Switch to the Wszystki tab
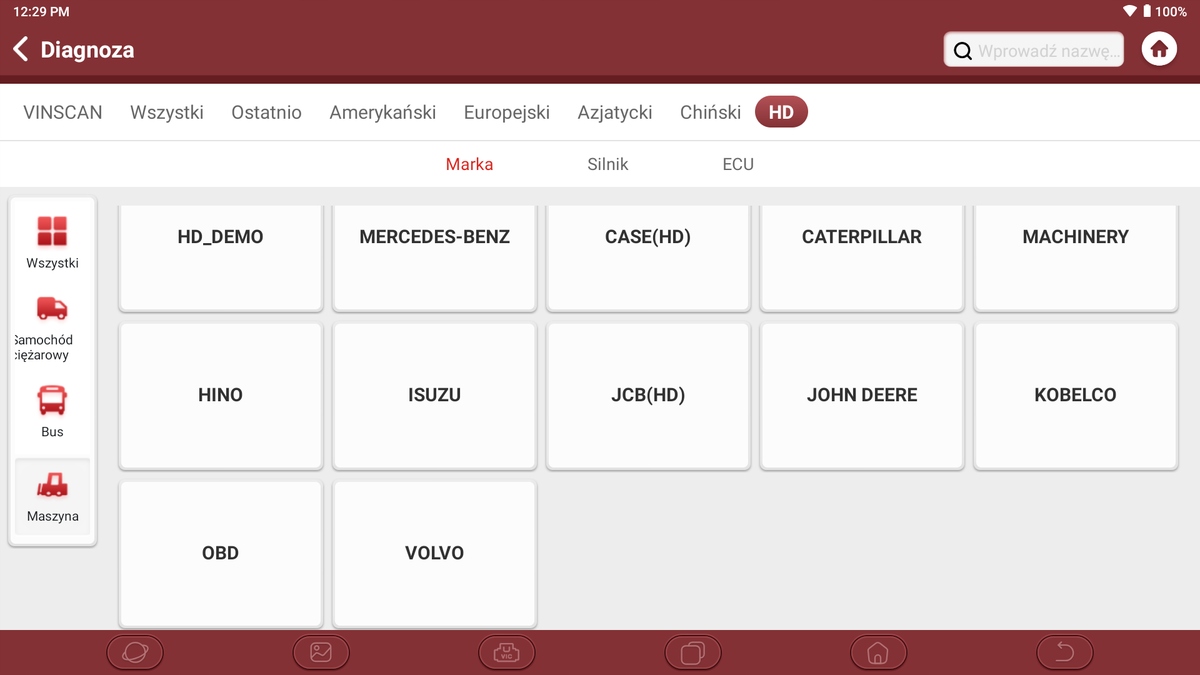 pos(167,112)
